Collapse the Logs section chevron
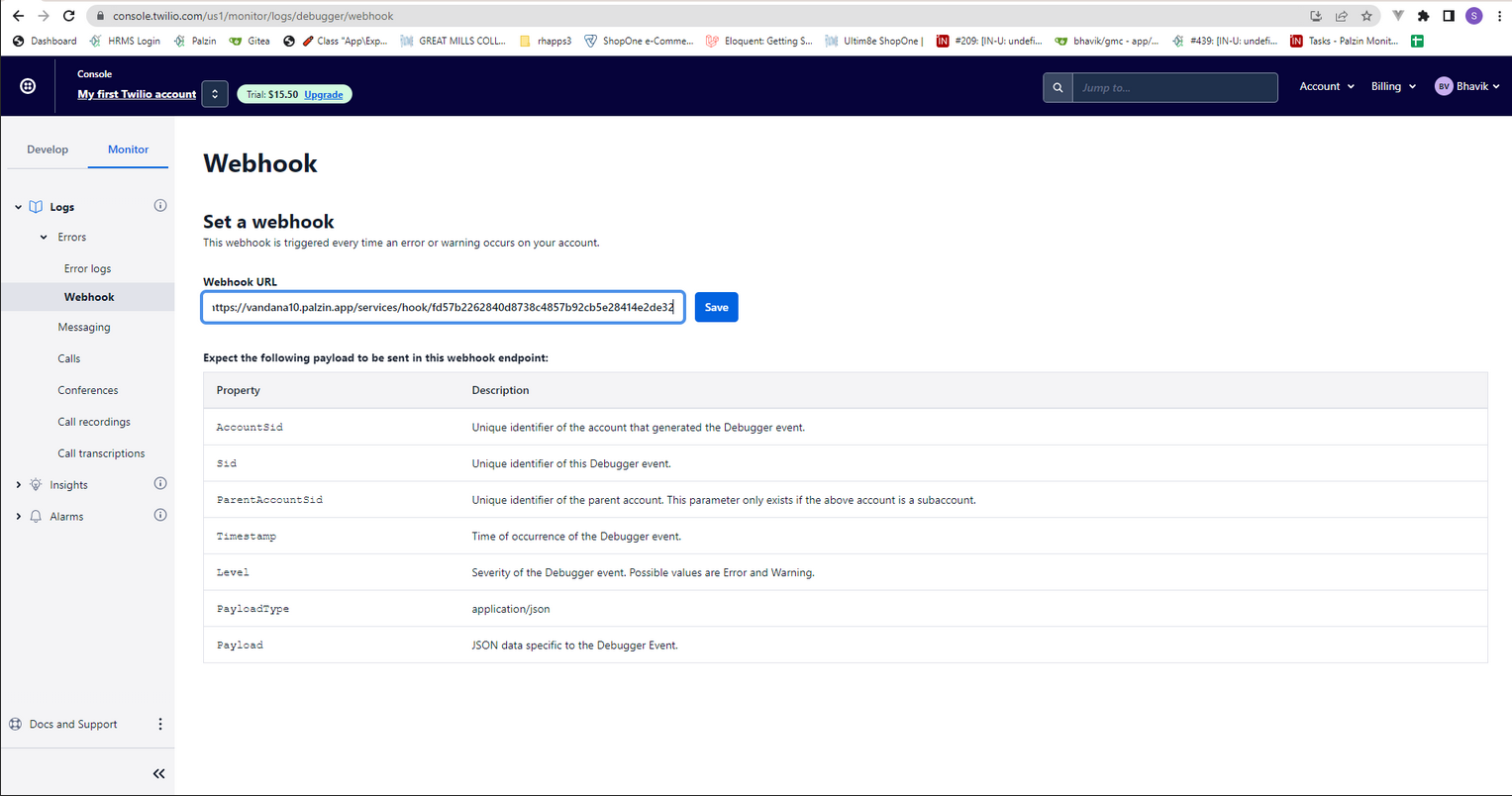The width and height of the screenshot is (1512, 796). pos(18,207)
